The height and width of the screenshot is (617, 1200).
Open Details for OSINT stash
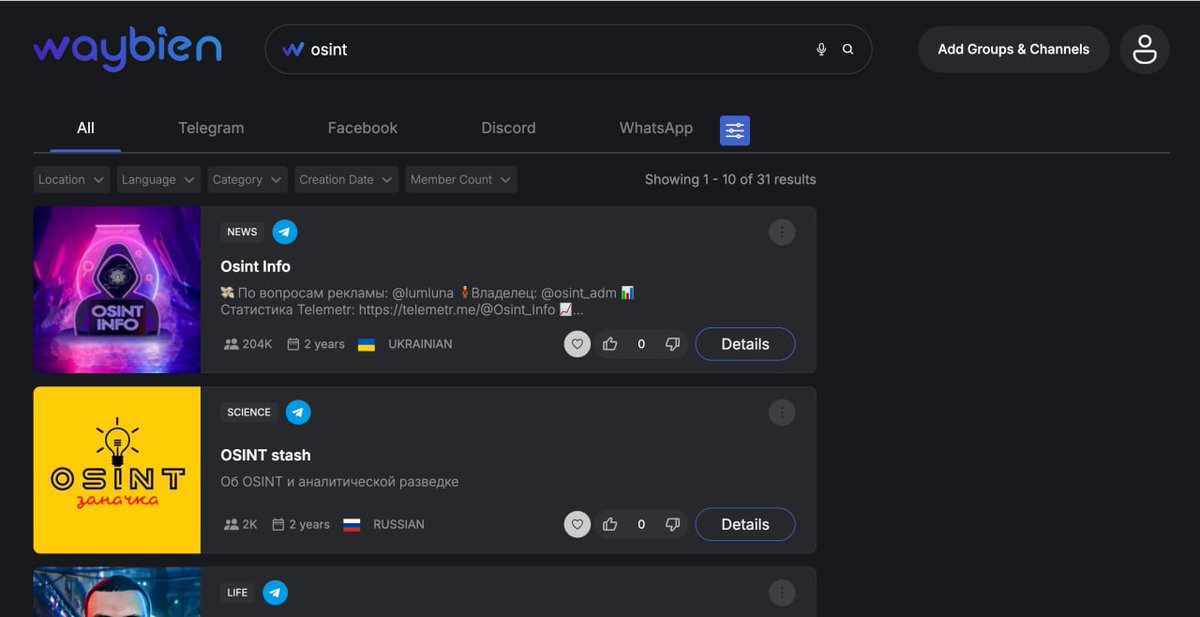(x=745, y=524)
